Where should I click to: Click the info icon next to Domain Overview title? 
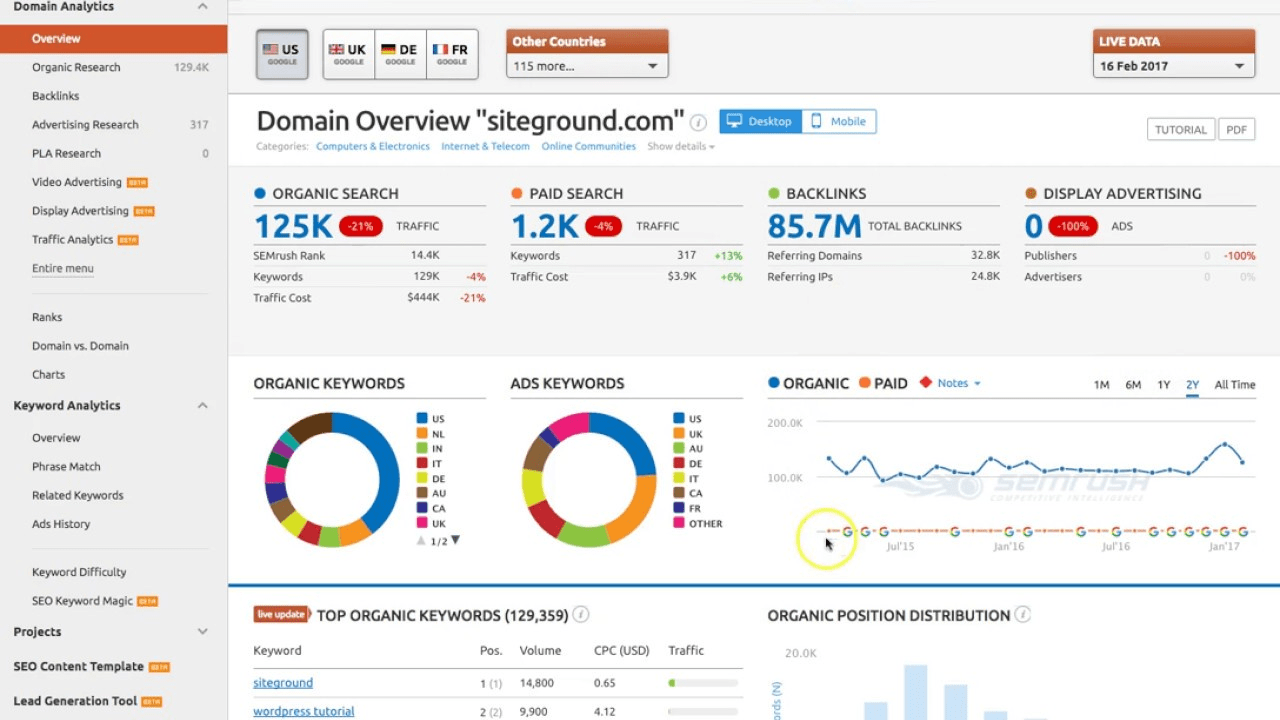coord(698,122)
